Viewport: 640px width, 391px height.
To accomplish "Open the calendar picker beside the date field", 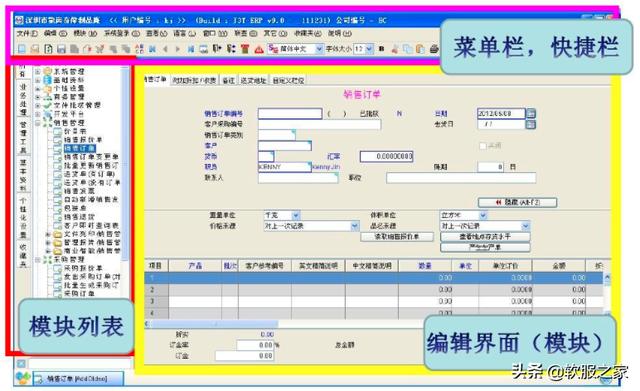I will [531, 113].
